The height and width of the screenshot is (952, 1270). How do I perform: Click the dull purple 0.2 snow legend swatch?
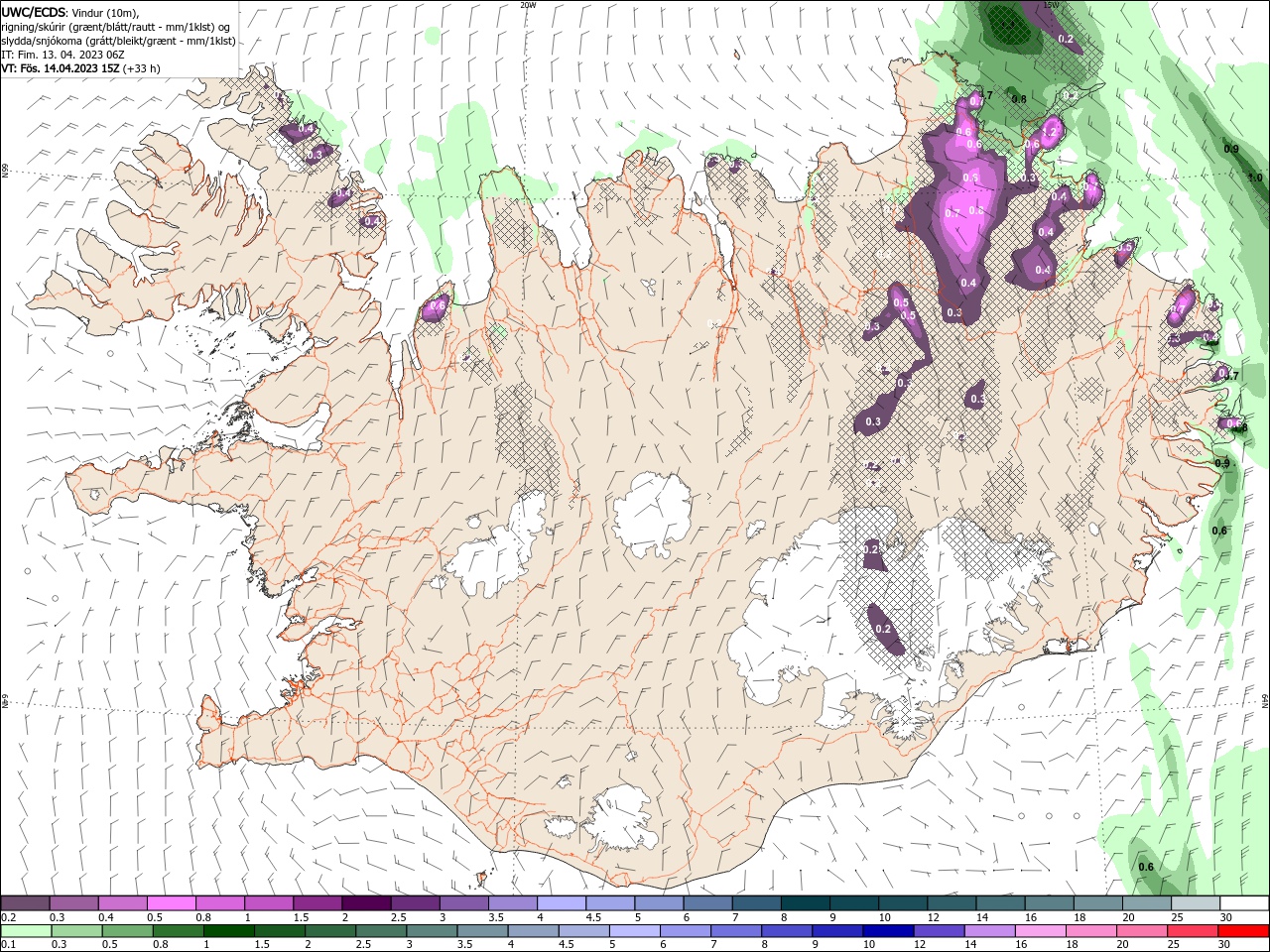25,903
